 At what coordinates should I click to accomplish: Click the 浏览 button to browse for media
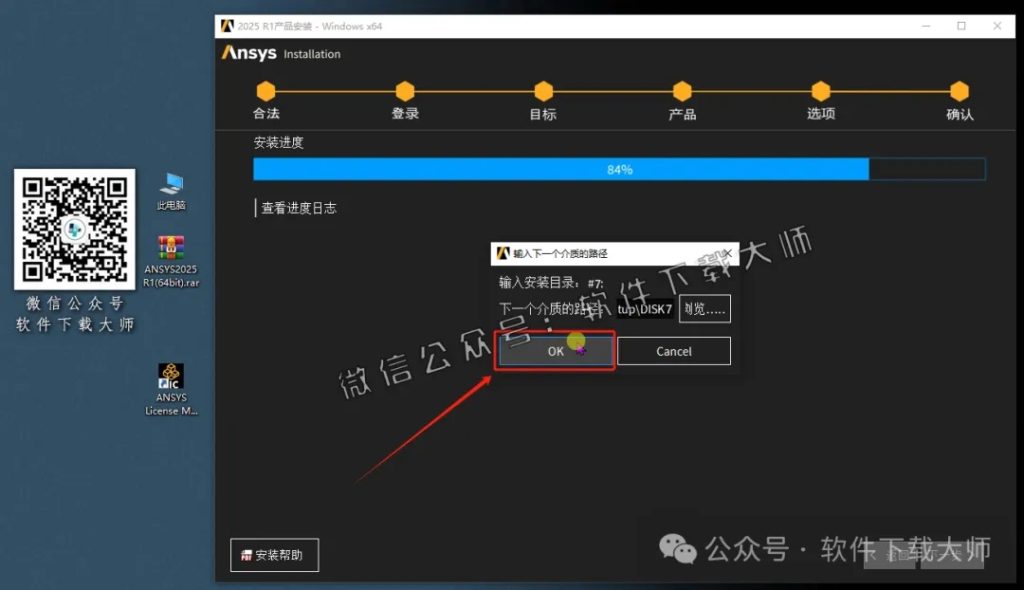pyautogui.click(x=703, y=309)
